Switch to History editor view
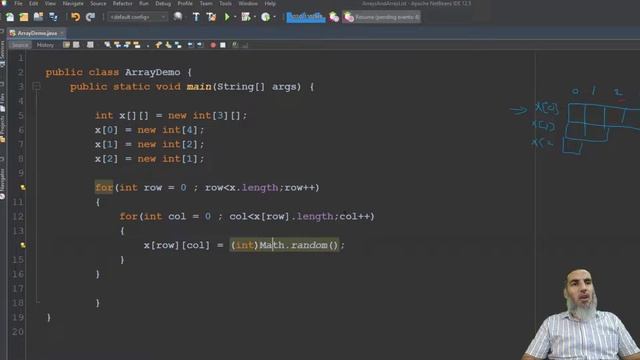Screen dimensions: 640x360 point(45,45)
